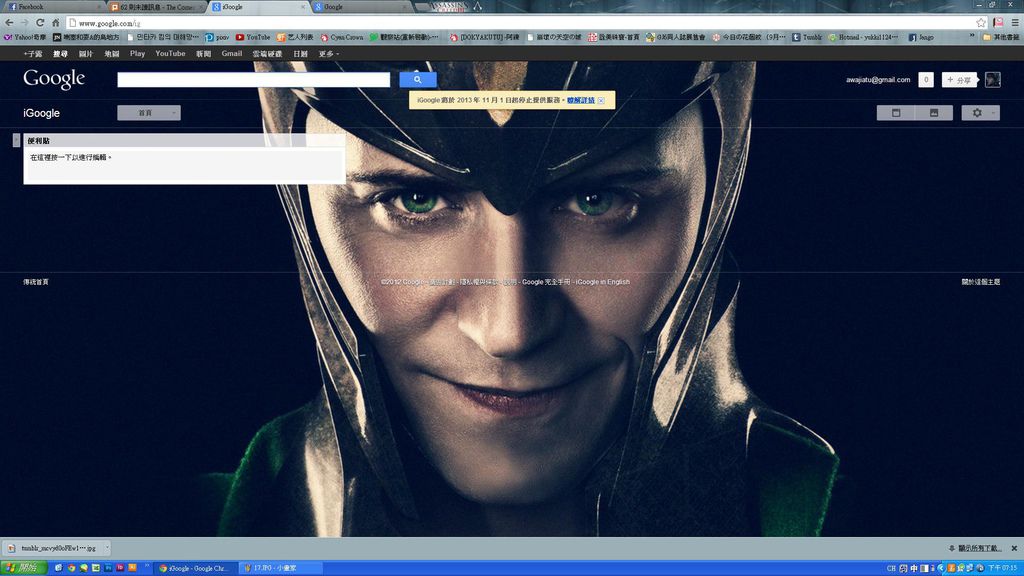Open the Chrome menu icon
Screen dimensions: 1024x576
1014,23
